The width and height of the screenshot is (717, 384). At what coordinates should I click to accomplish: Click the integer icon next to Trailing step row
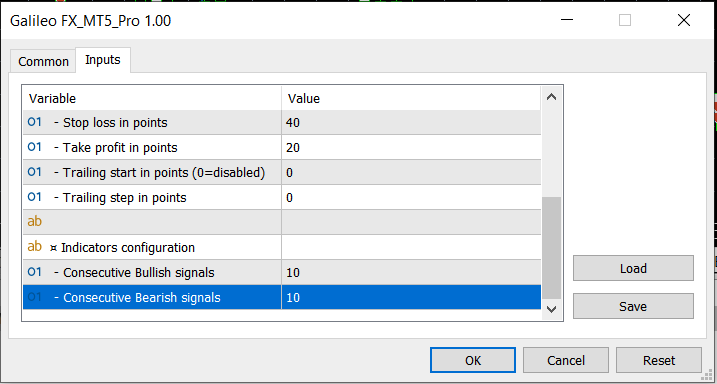tap(35, 197)
